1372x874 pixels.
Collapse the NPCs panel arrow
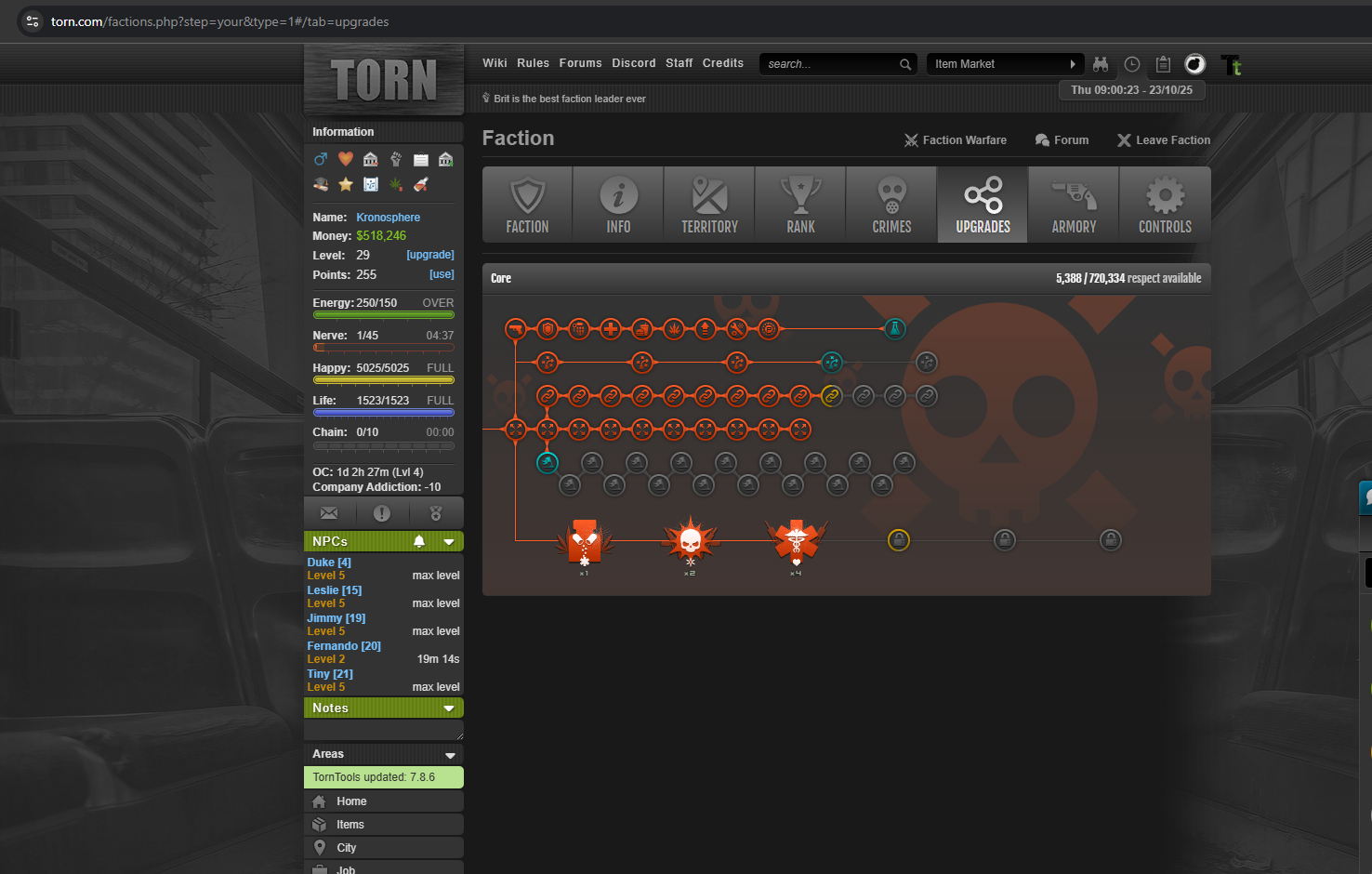(449, 542)
